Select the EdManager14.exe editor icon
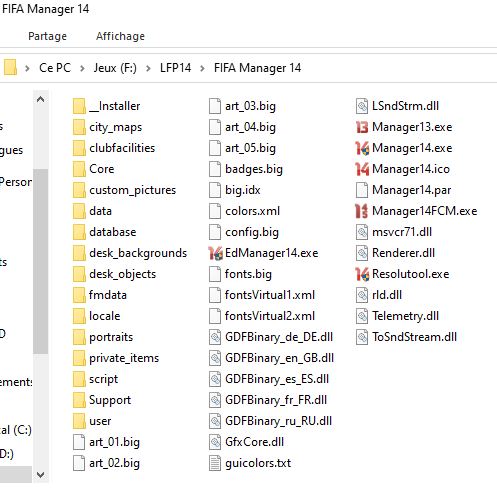The image size is (497, 491). (x=215, y=253)
